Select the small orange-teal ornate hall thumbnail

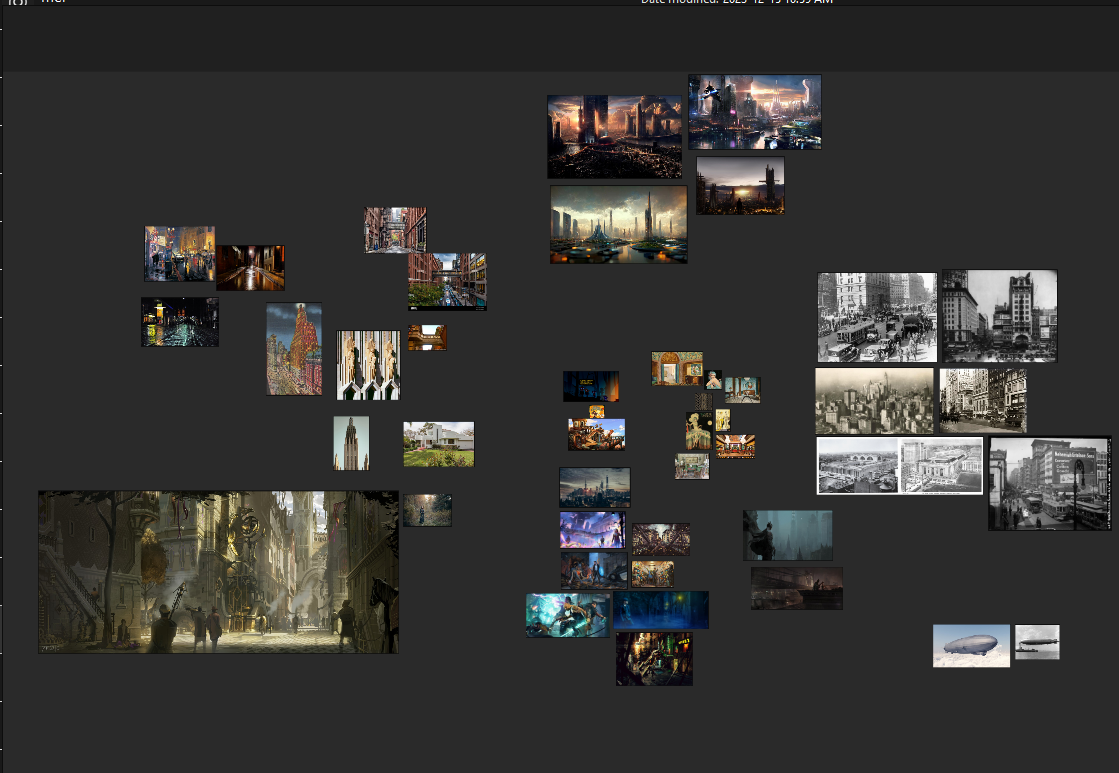652,574
